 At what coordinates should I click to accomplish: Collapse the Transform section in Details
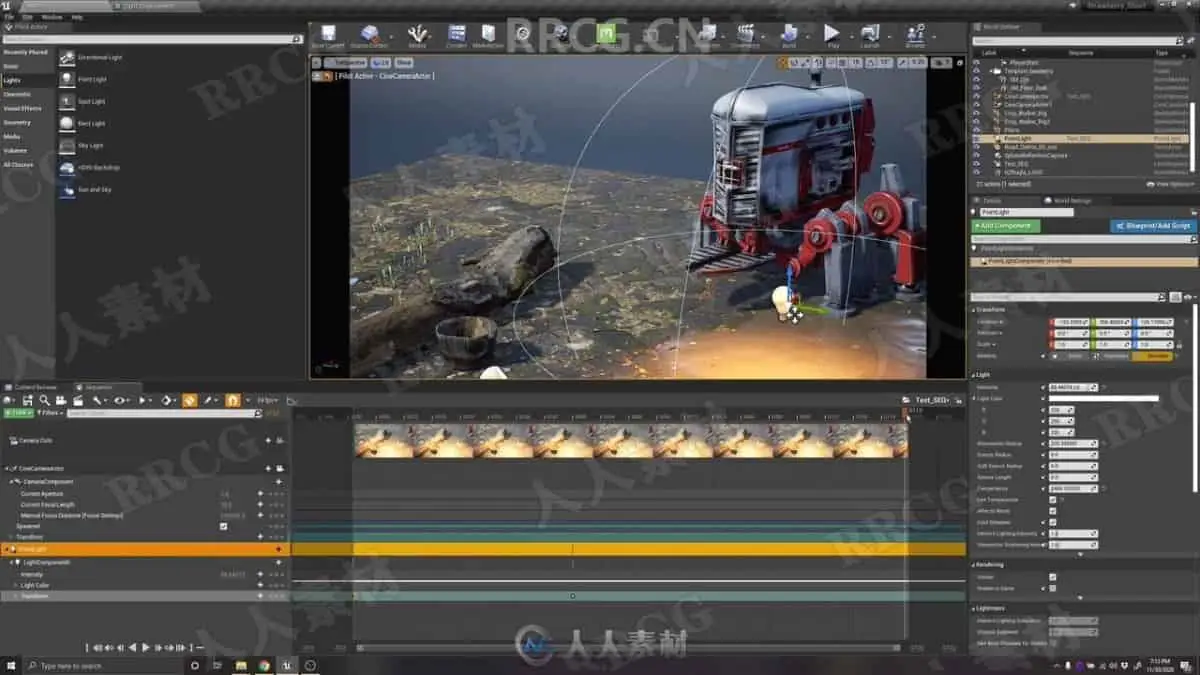pos(975,309)
